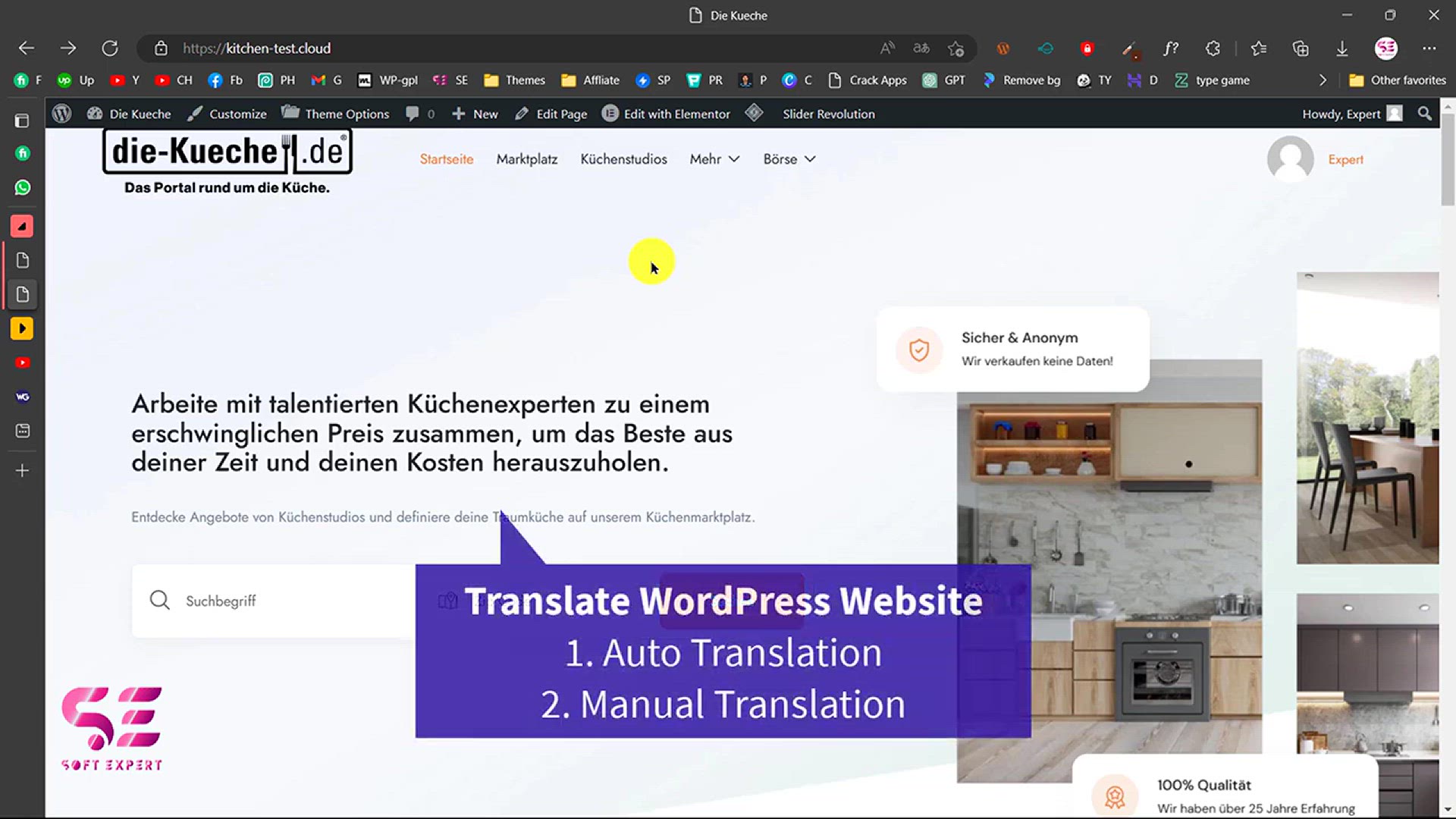Click the Expert profile link
The image size is (1456, 819).
[x=1345, y=159]
